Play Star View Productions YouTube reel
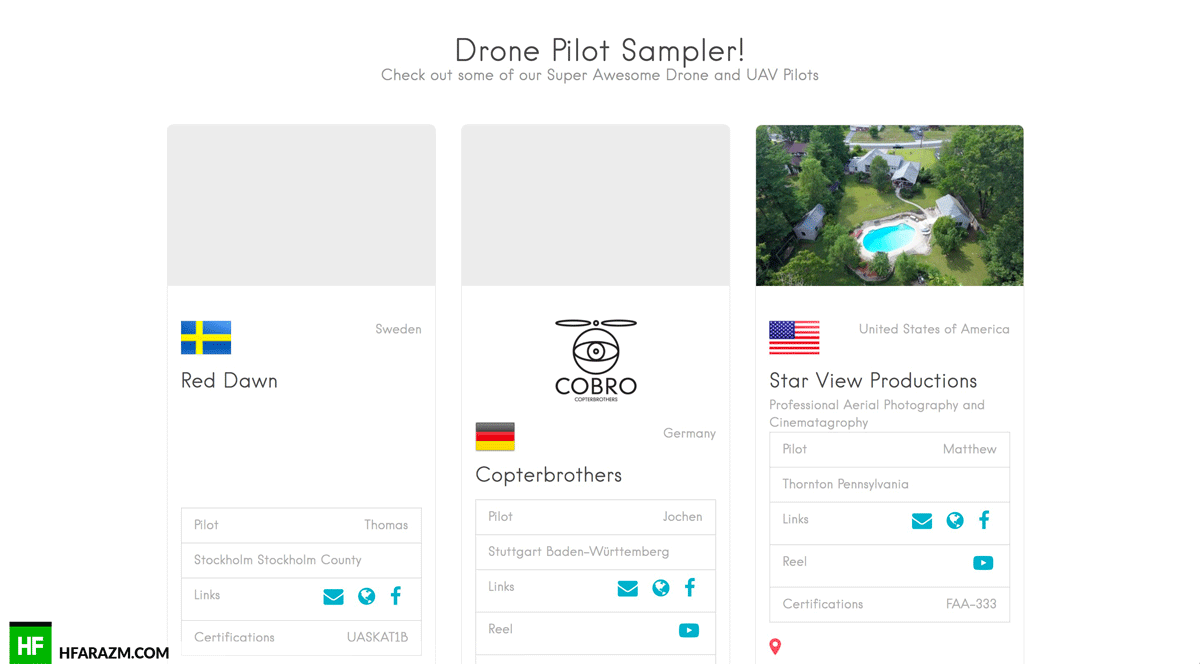Screen dimensions: 1200x664 983,563
